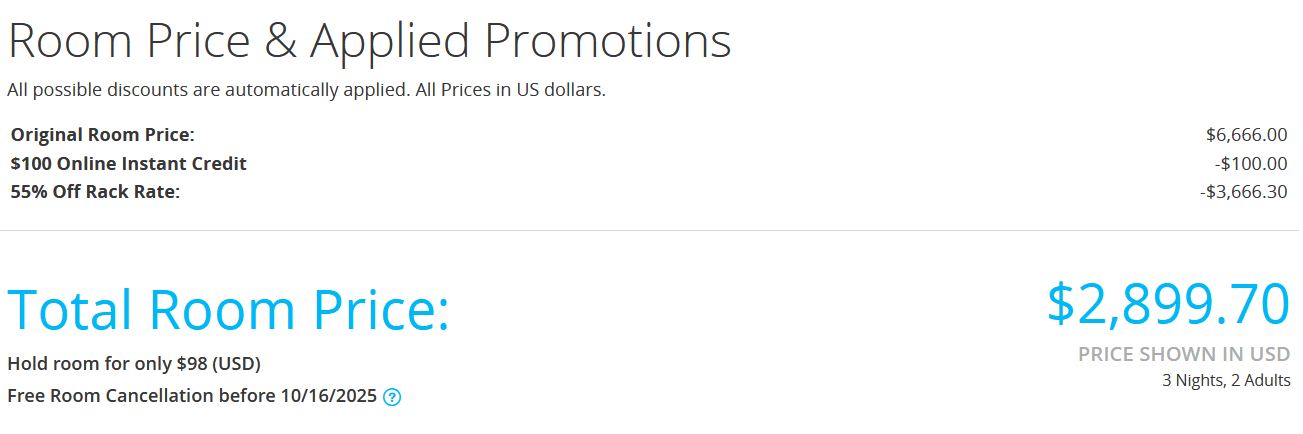The height and width of the screenshot is (434, 1303).
Task: Click the help icon beside Free Room Cancellation
Action: (392, 397)
